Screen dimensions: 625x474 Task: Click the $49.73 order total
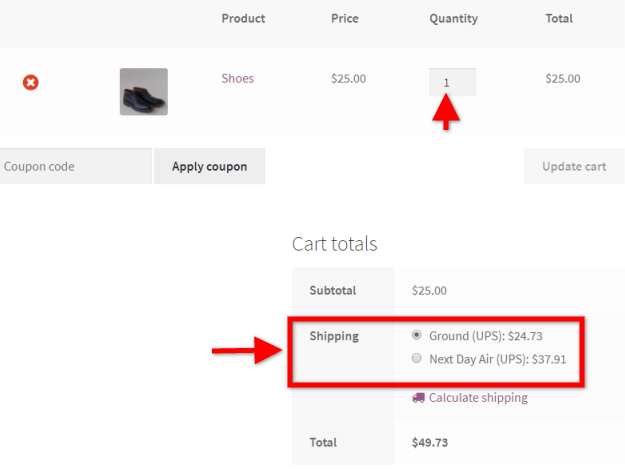(x=430, y=443)
